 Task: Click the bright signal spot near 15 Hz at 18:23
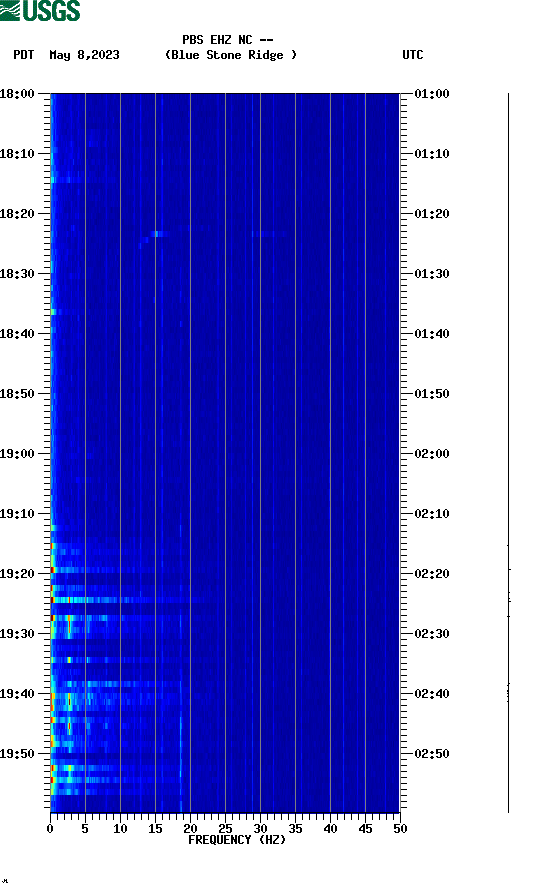tap(157, 234)
